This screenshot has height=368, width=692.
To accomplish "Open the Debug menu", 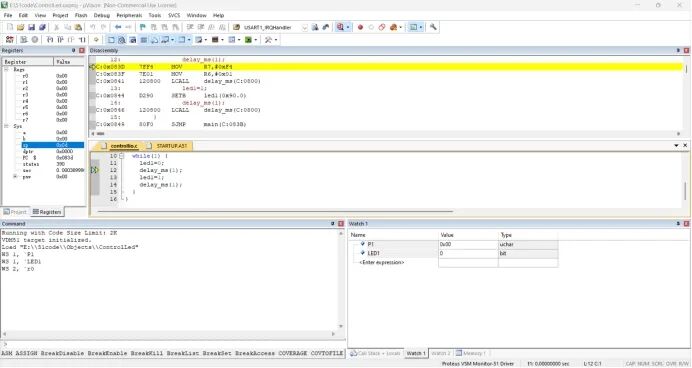I will [102, 15].
